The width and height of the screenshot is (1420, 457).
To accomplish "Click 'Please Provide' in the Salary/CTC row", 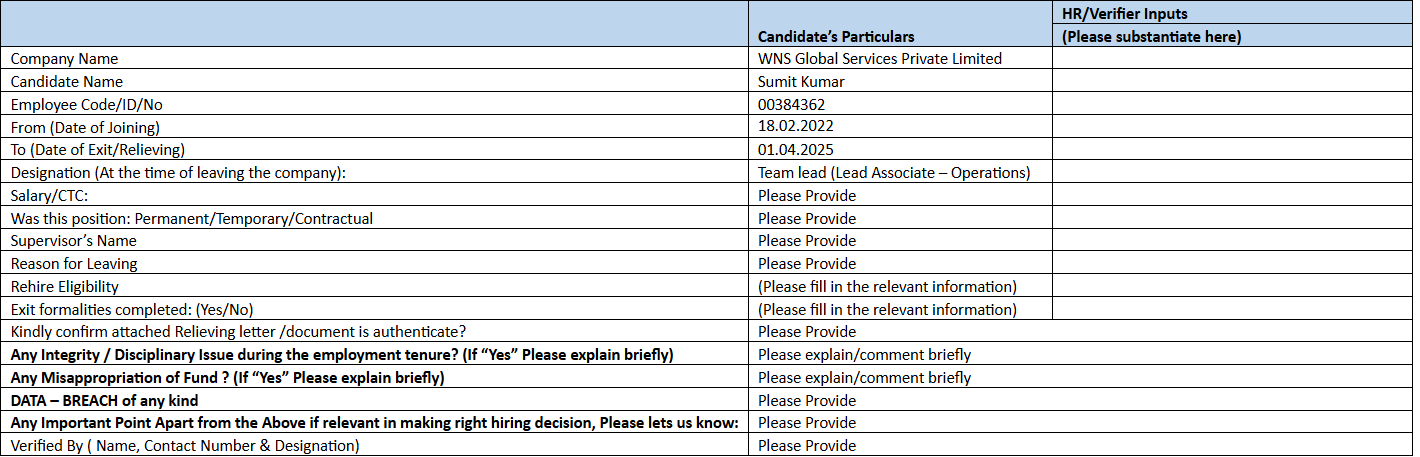I will click(x=807, y=196).
